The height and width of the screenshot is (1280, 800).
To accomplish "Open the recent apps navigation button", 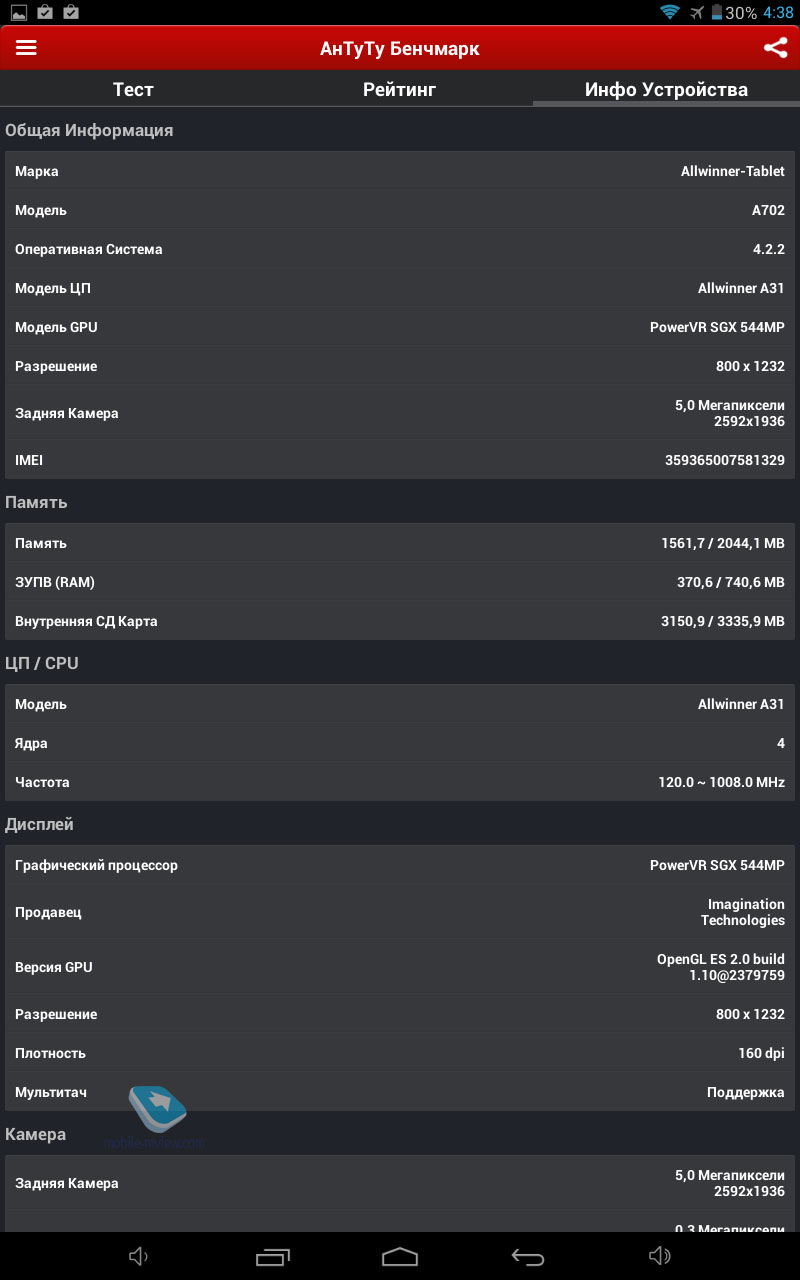I will [x=271, y=1257].
